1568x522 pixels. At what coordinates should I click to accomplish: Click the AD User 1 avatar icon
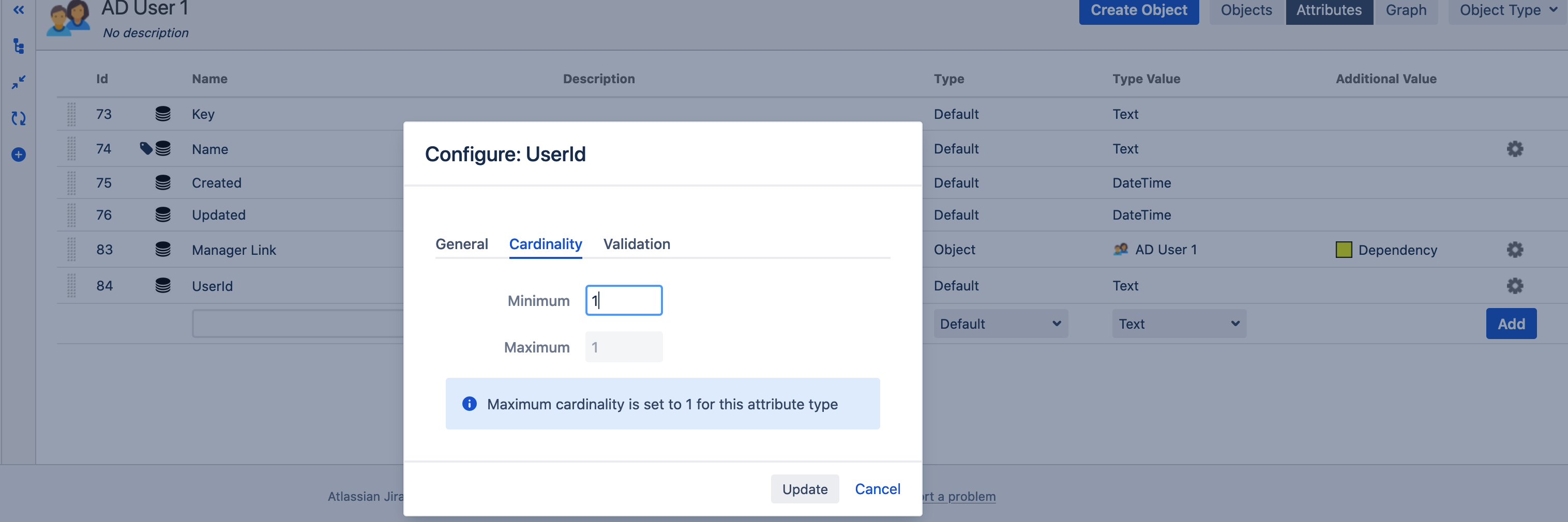(x=68, y=17)
